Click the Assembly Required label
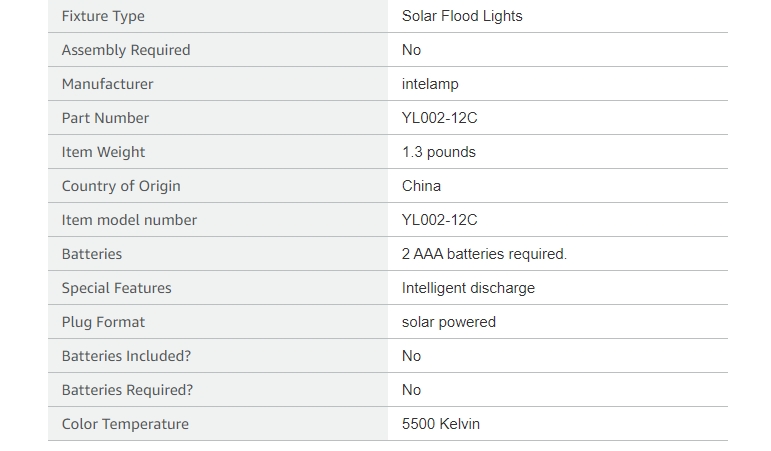The width and height of the screenshot is (771, 451). point(126,50)
